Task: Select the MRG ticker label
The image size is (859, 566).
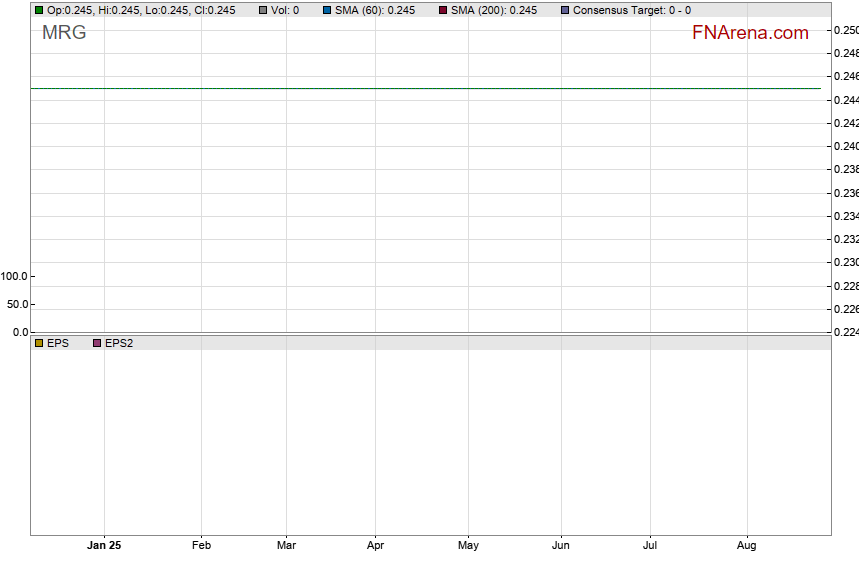Action: click(x=64, y=33)
